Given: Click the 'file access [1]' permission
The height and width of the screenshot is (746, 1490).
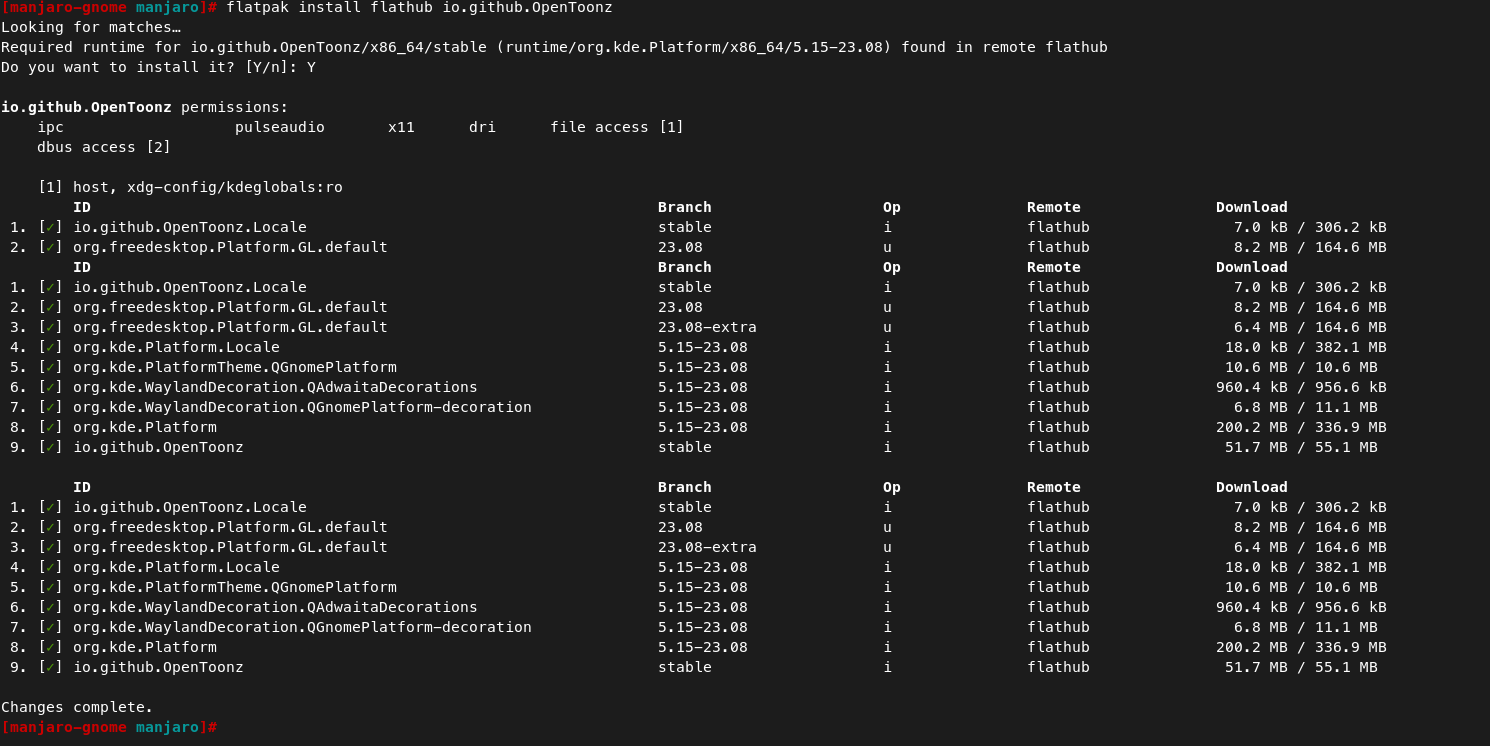Looking at the screenshot, I should click(616, 127).
